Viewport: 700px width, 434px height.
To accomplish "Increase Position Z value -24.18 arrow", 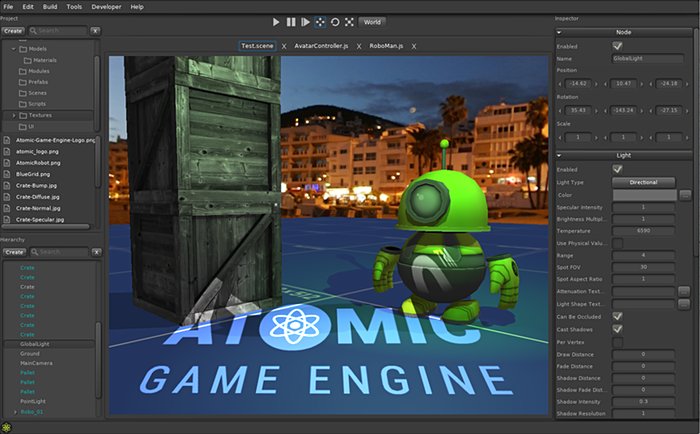I will [x=688, y=84].
